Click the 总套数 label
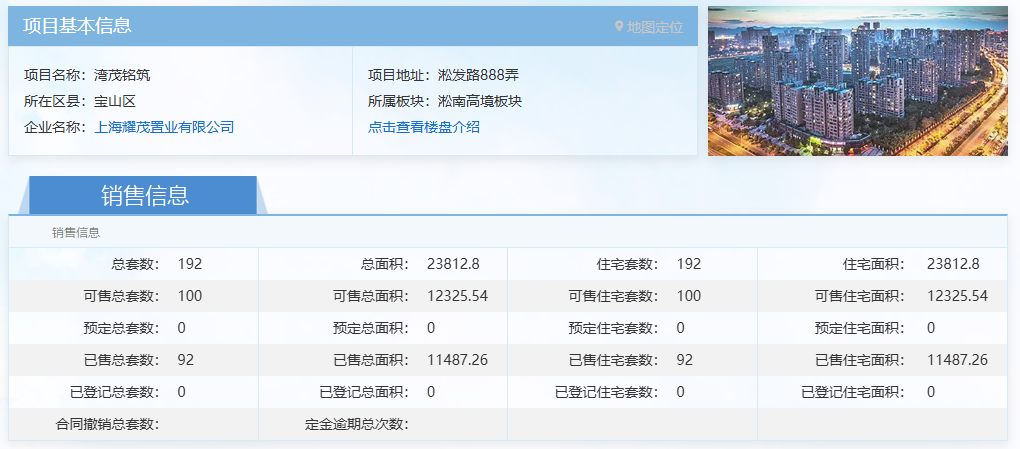Viewport: 1020px width, 449px height. (x=136, y=264)
